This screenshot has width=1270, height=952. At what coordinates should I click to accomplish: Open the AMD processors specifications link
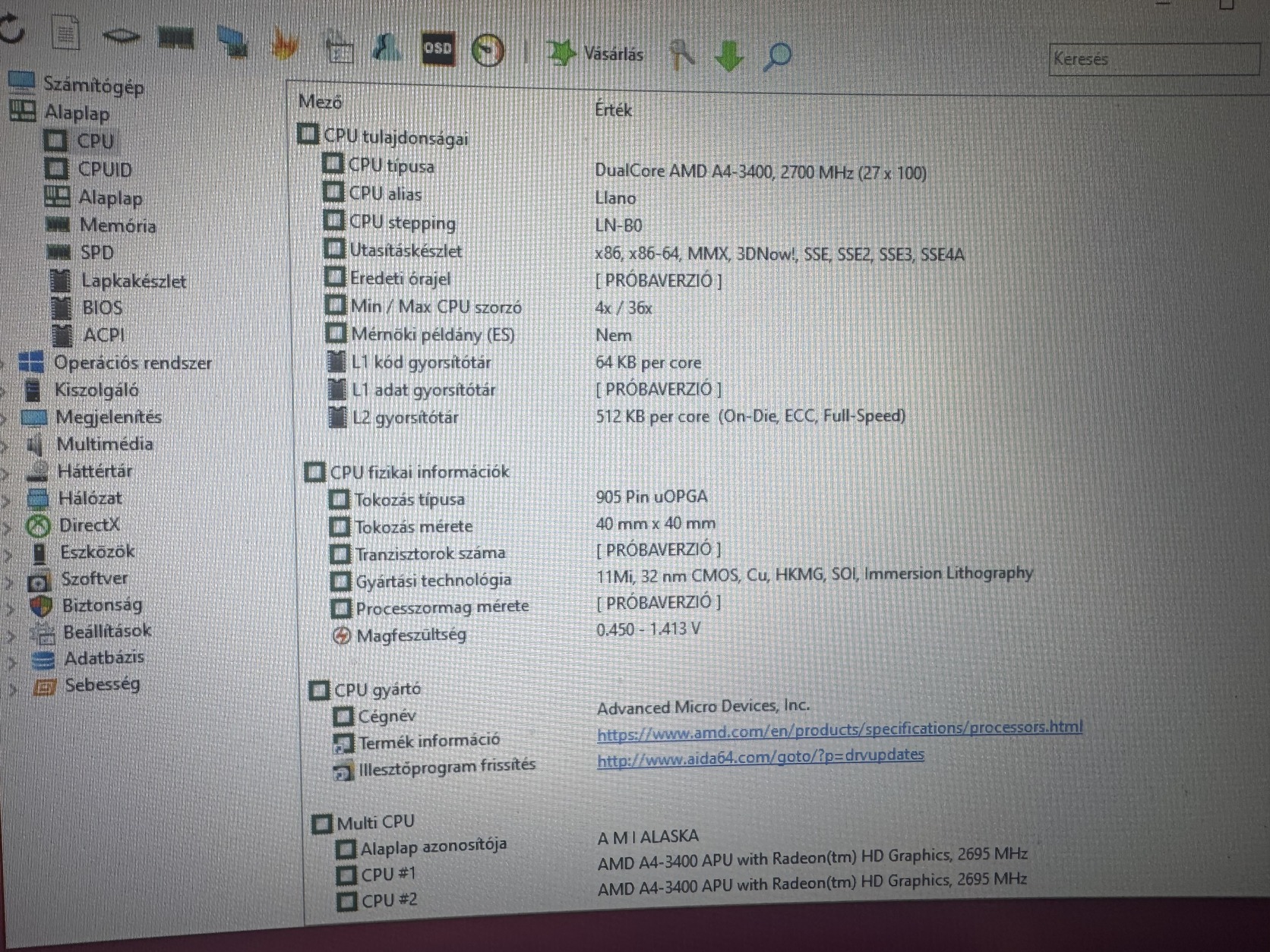(839, 730)
